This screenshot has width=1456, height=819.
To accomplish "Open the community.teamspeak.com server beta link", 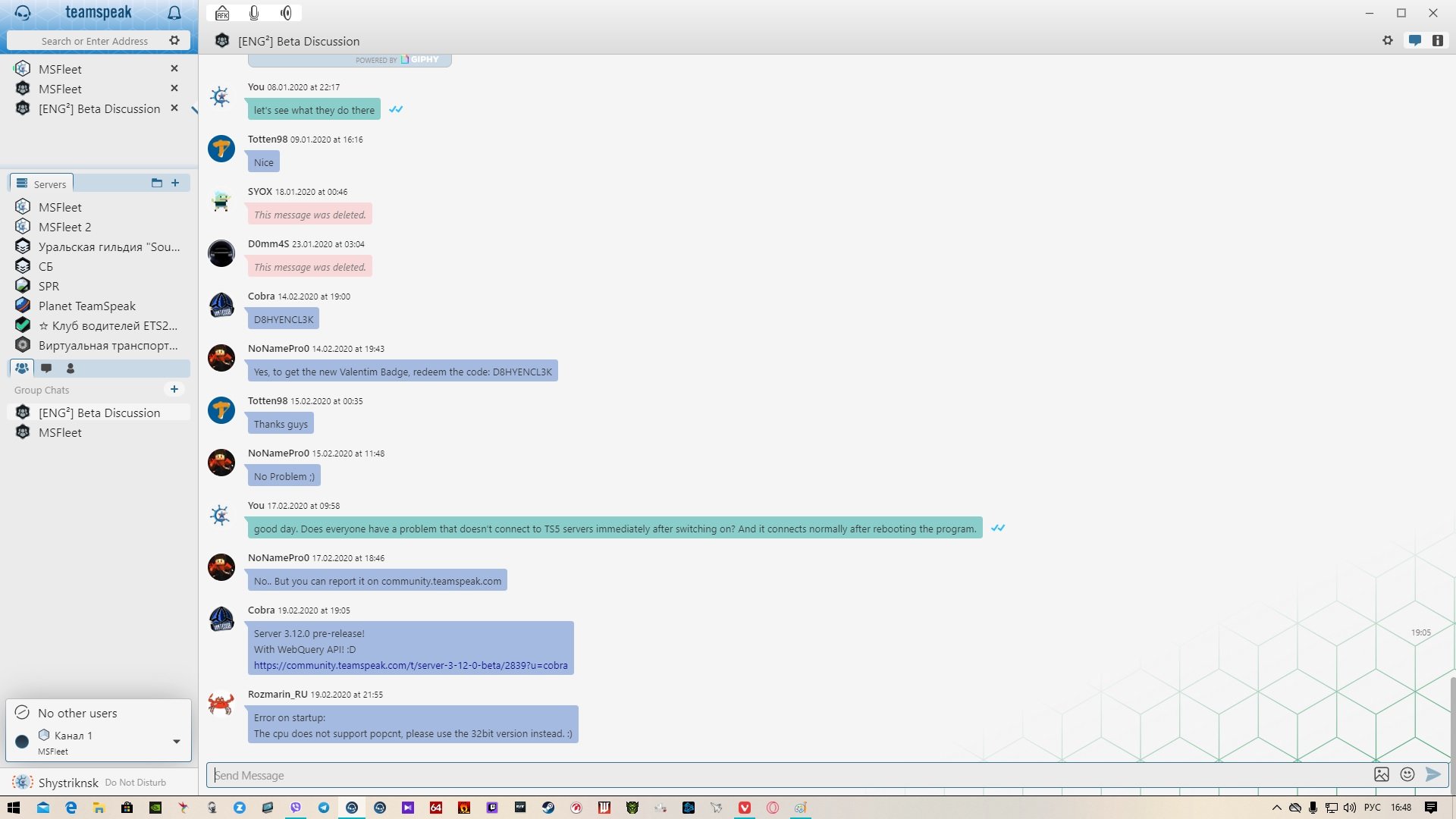I will (x=410, y=666).
